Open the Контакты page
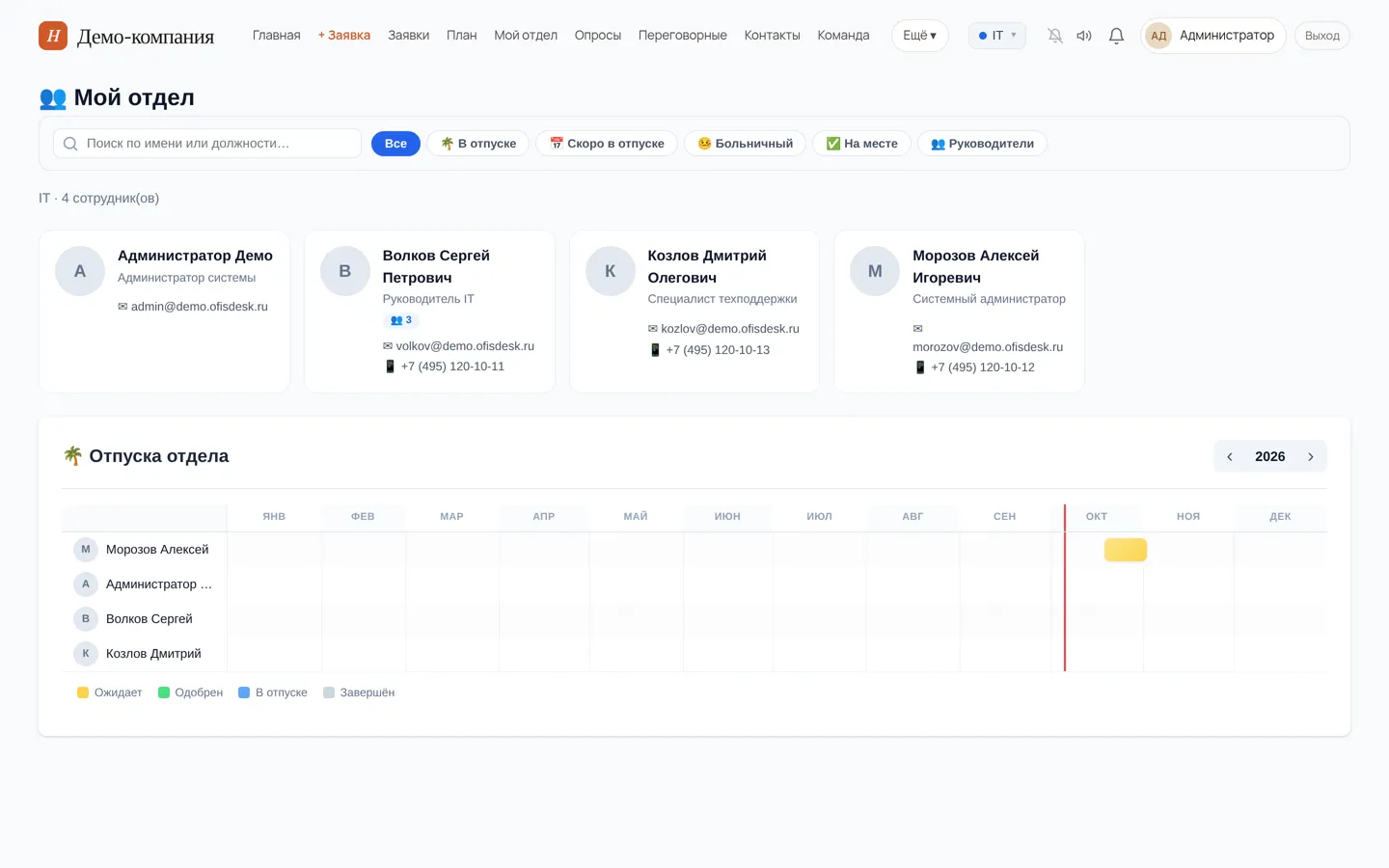Viewport: 1389px width, 868px height. click(x=773, y=36)
